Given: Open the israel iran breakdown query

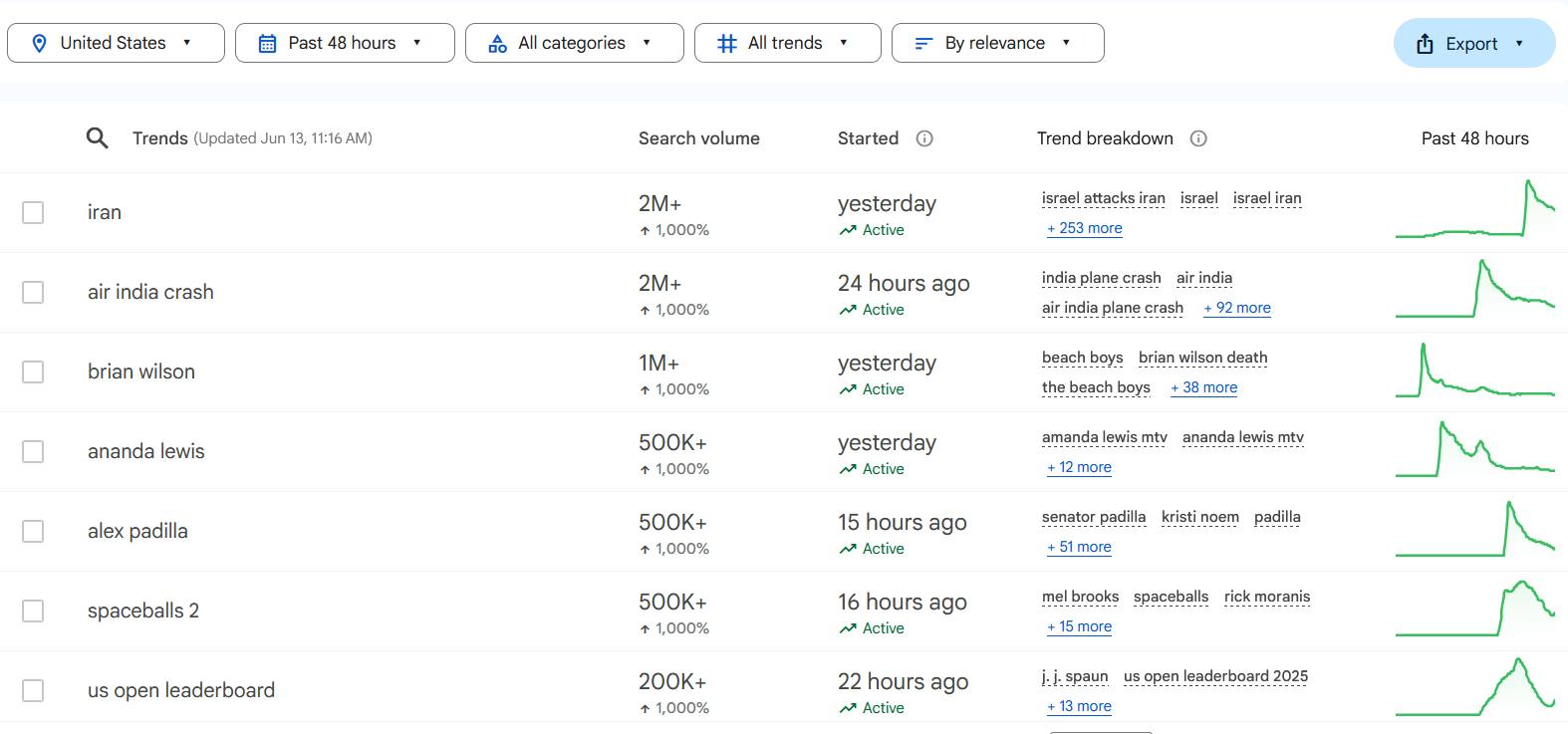Looking at the screenshot, I should point(1267,198).
